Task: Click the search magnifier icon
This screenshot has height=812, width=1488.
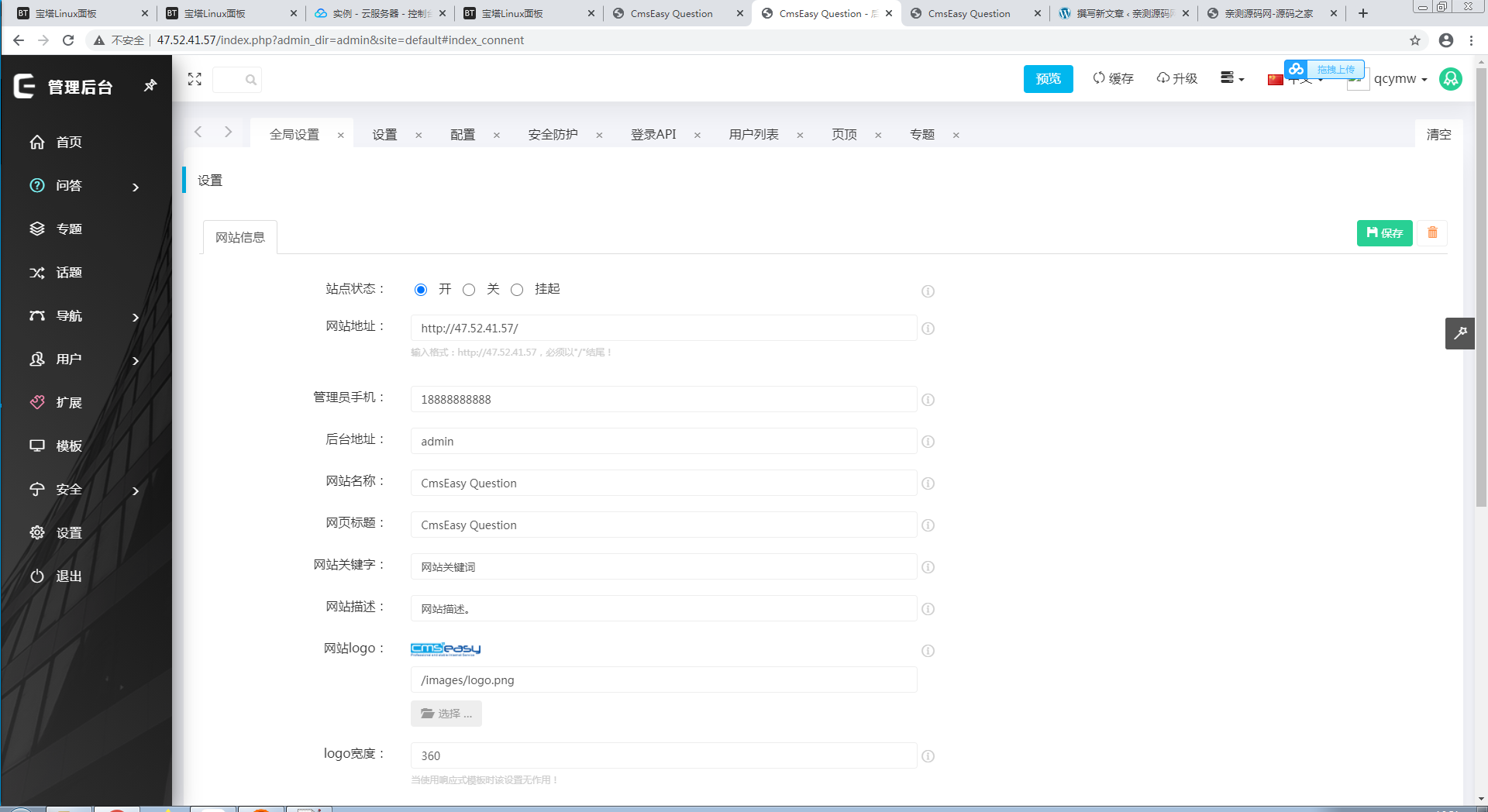Action: click(x=250, y=79)
